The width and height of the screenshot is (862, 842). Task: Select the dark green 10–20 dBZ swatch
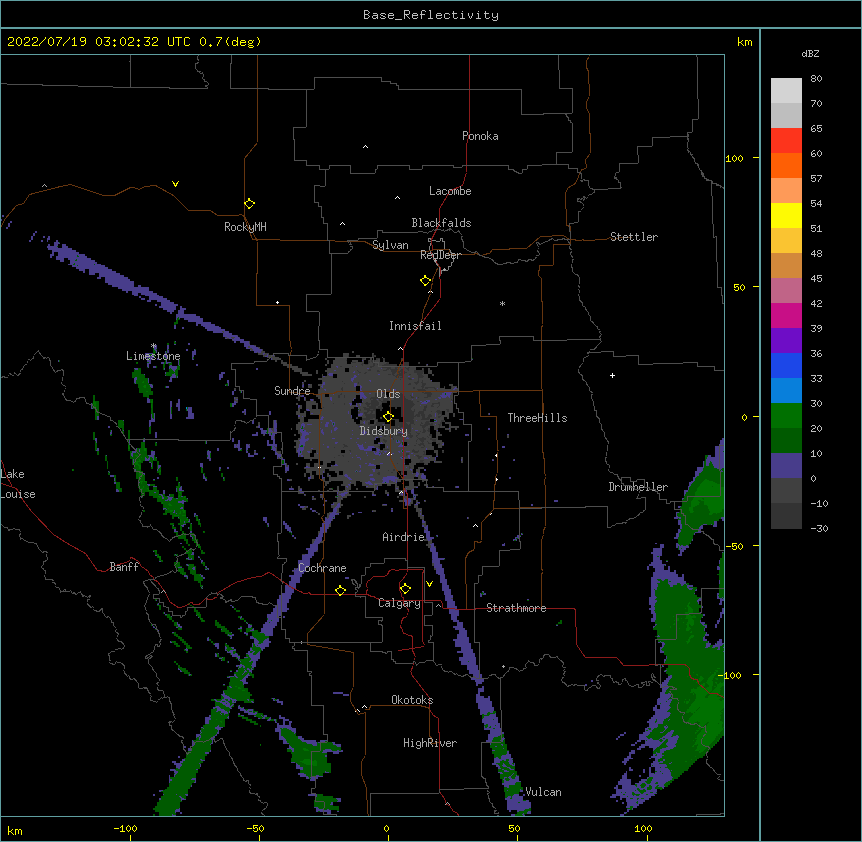[x=786, y=440]
